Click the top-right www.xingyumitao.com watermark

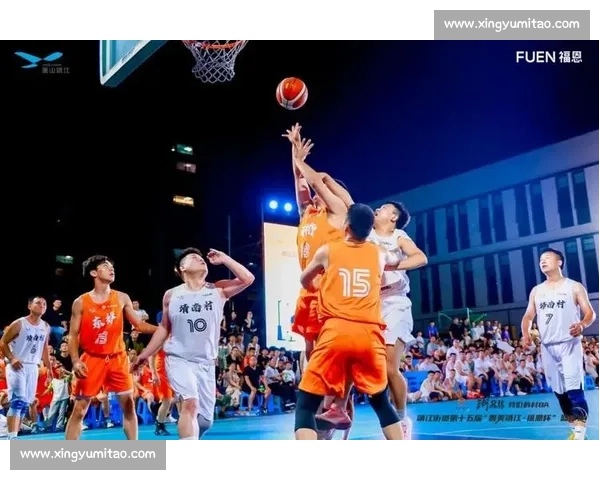pyautogui.click(x=511, y=24)
